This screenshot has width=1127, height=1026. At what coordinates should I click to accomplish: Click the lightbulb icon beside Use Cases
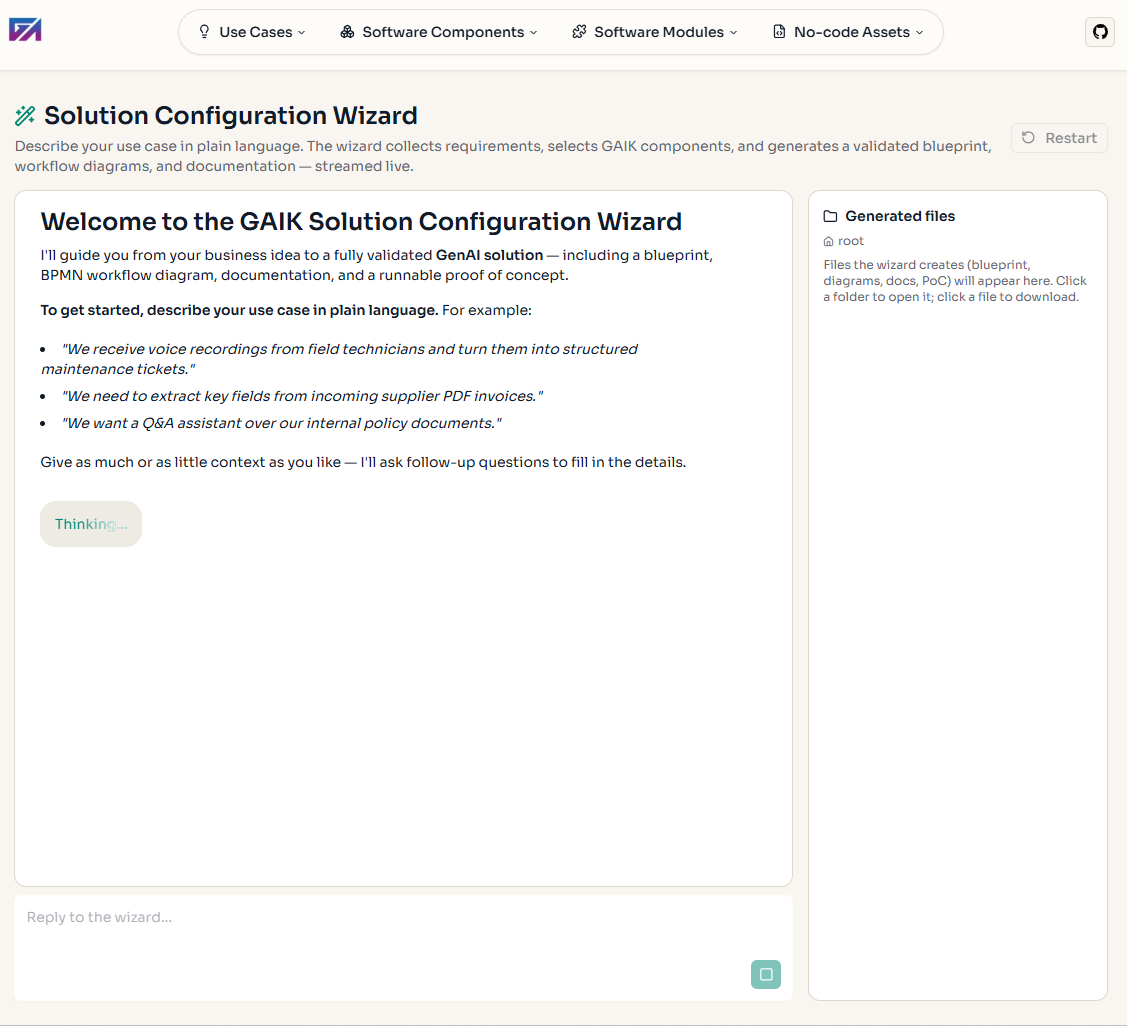point(204,32)
